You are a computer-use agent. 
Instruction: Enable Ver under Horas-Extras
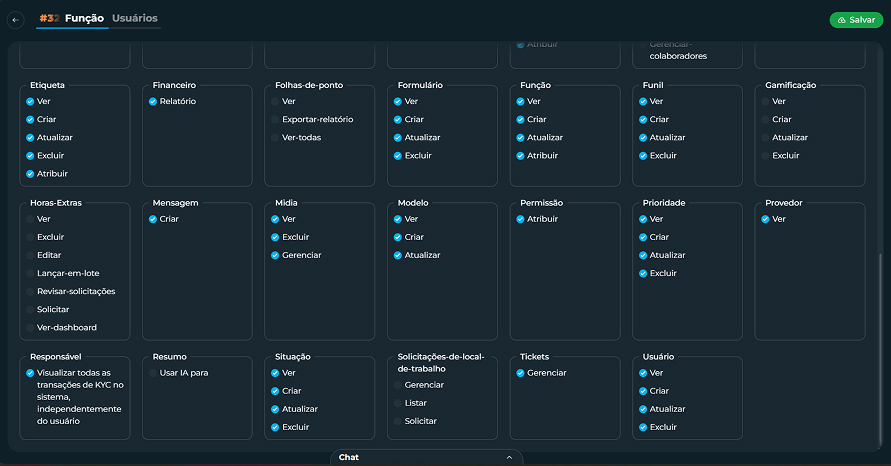[x=30, y=219]
